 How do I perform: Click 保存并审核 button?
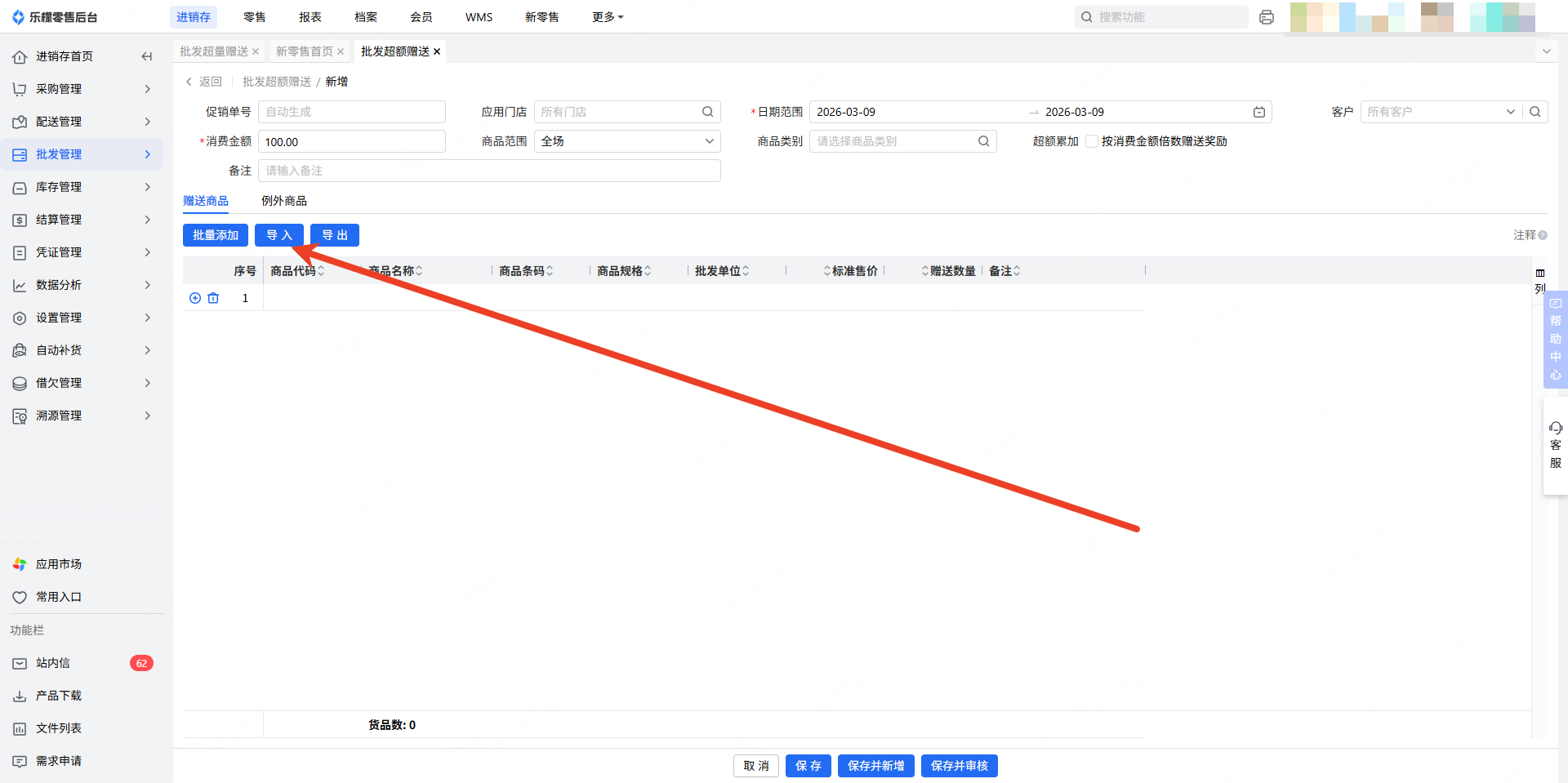(x=960, y=766)
